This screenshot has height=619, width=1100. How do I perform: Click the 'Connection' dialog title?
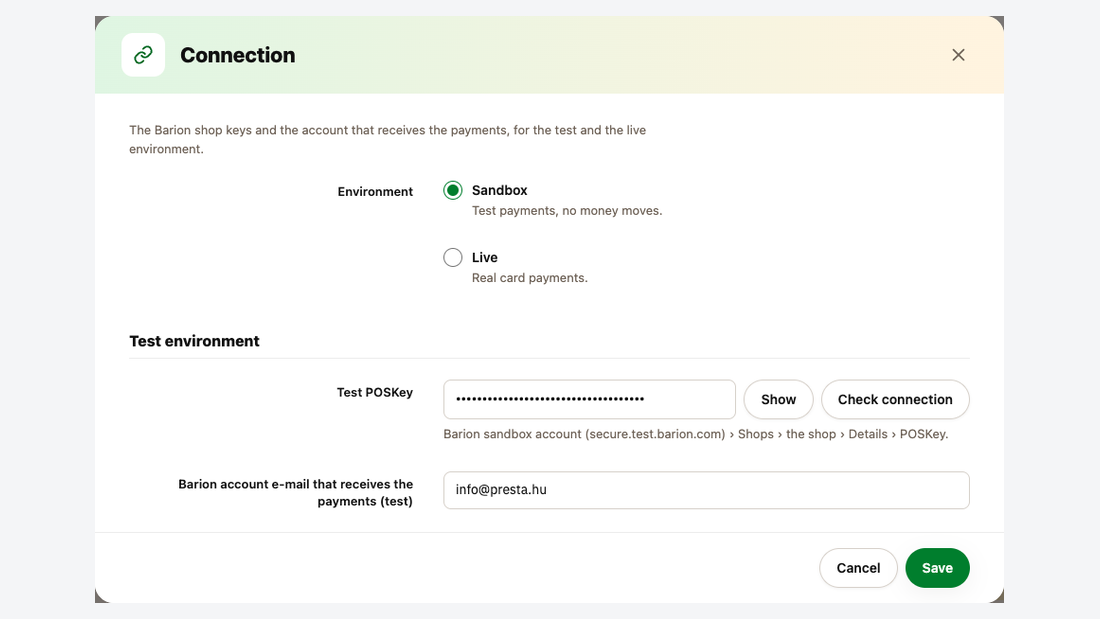(x=238, y=55)
